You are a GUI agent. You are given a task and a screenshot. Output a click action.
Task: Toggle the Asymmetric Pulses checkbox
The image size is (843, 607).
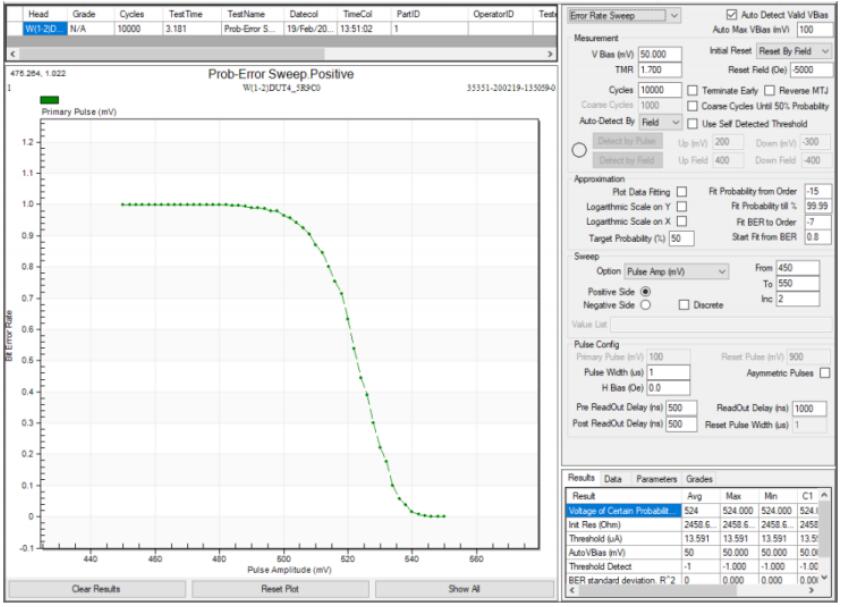click(825, 373)
